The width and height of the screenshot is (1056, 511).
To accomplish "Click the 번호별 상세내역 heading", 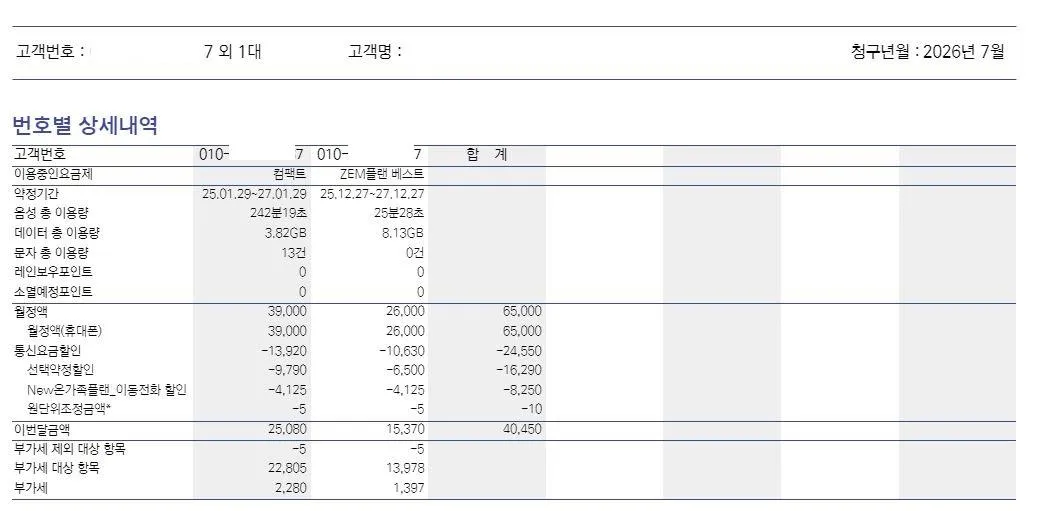I will (85, 125).
